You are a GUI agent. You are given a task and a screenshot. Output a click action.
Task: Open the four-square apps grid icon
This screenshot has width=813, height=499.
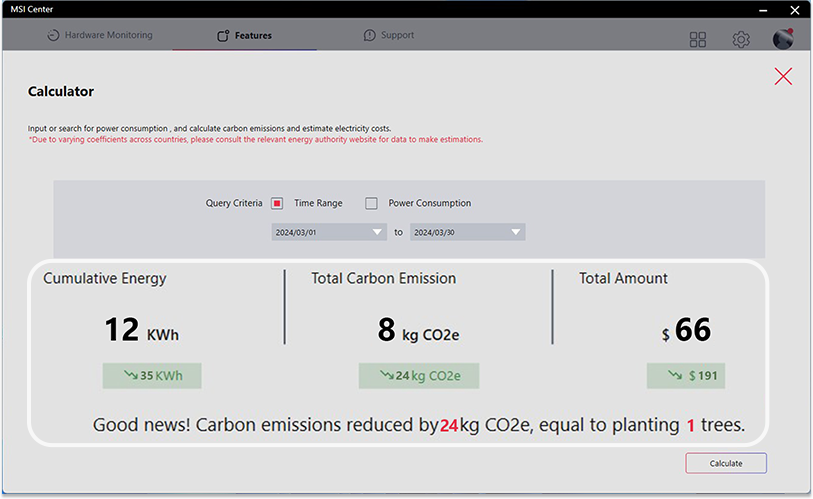pyautogui.click(x=698, y=39)
